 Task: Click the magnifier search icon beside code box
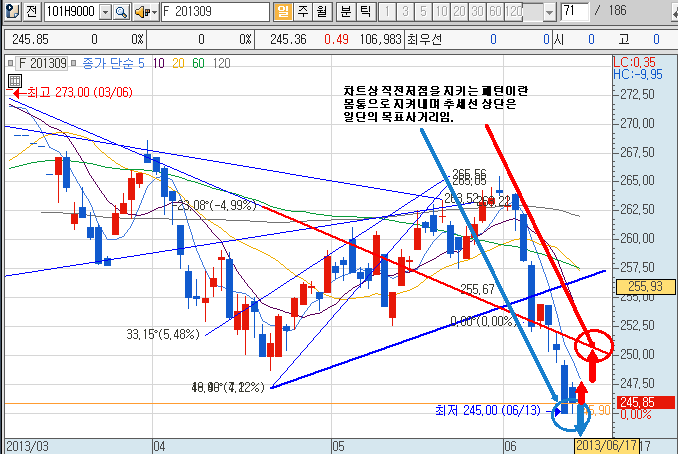(121, 12)
